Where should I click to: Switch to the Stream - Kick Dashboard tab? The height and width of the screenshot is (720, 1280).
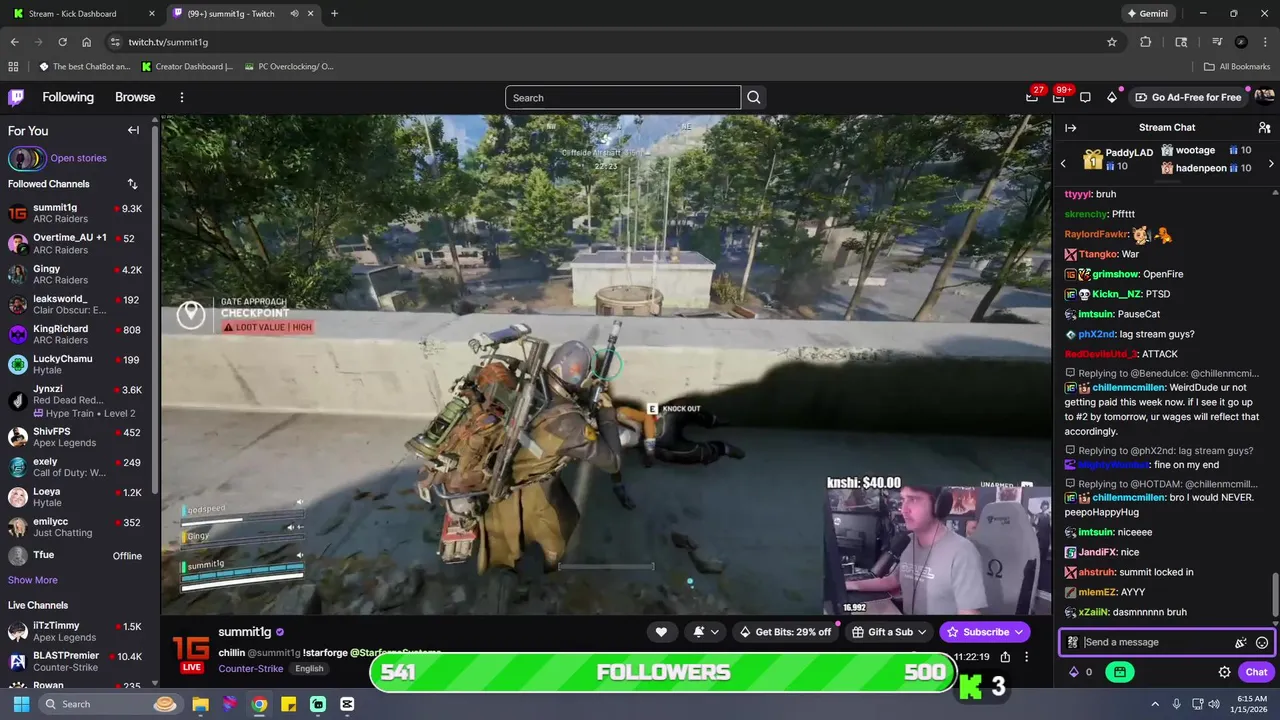tap(83, 14)
